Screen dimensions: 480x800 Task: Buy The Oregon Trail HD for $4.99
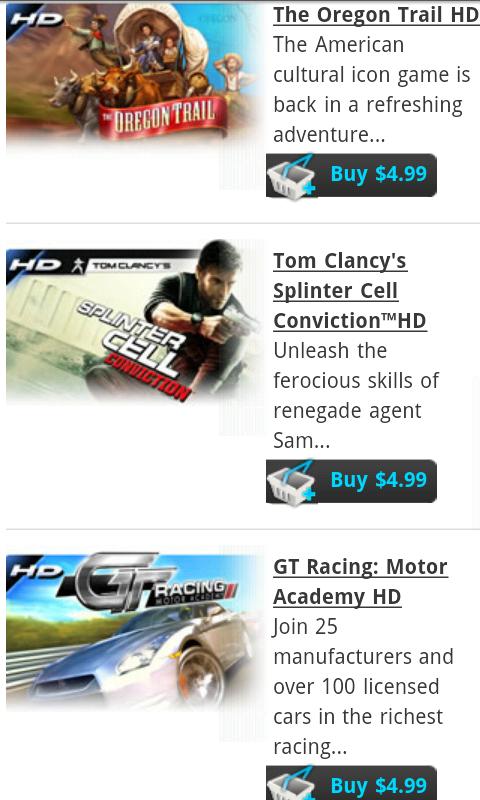coord(351,175)
